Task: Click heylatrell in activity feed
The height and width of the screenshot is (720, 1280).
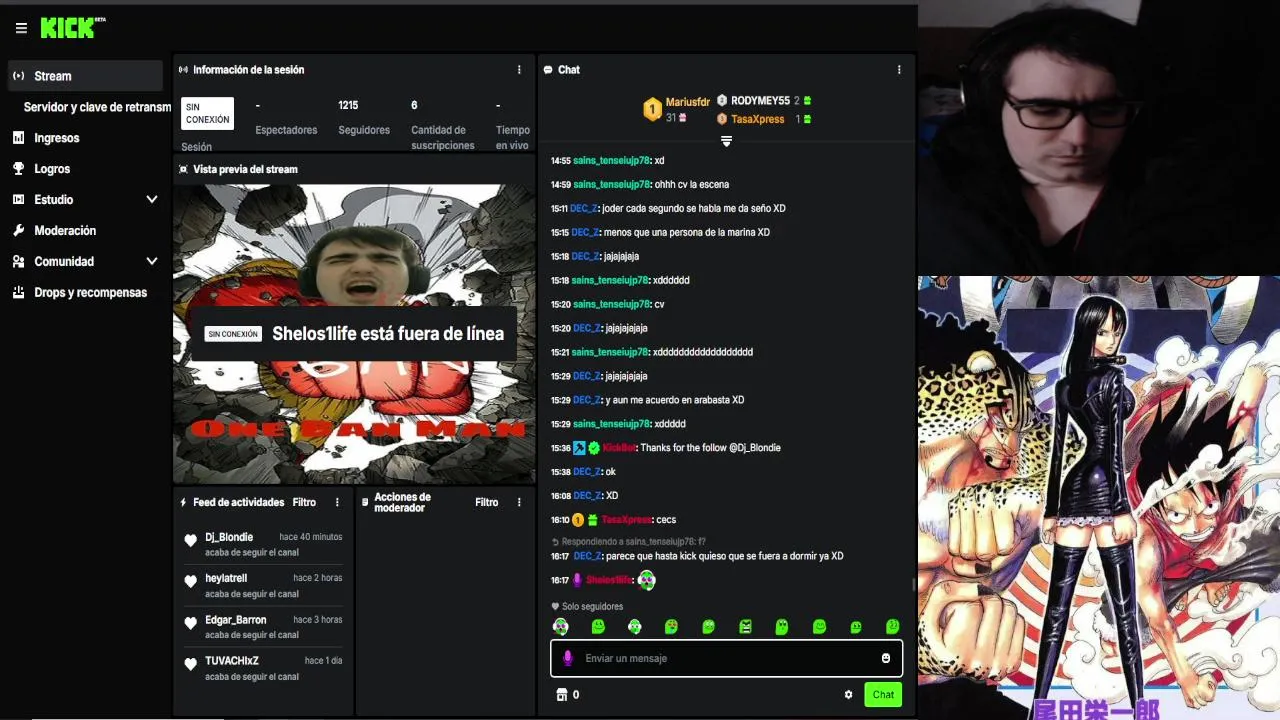Action: coord(226,578)
